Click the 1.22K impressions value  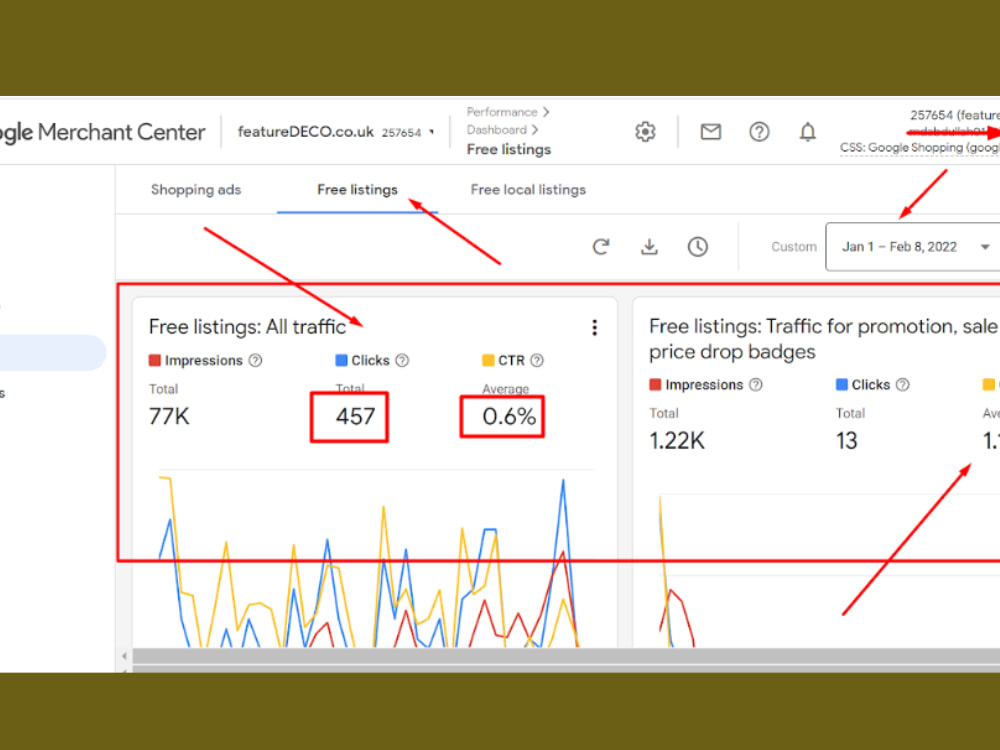pyautogui.click(x=677, y=441)
